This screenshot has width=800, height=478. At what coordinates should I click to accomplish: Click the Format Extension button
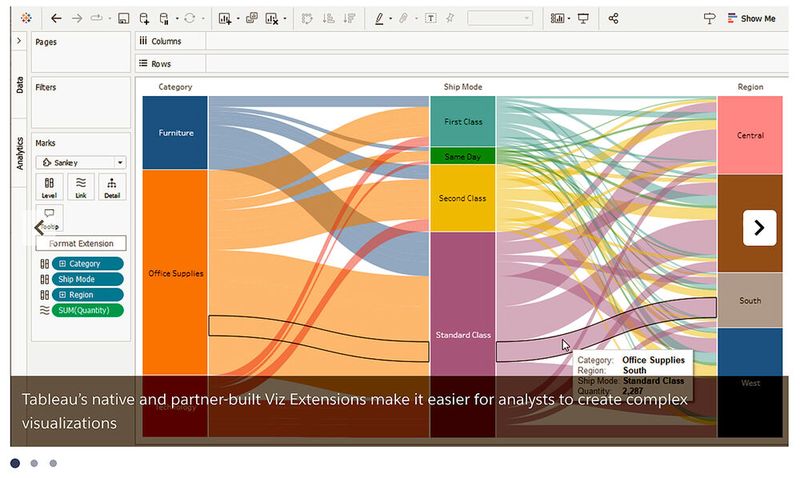pyautogui.click(x=81, y=243)
